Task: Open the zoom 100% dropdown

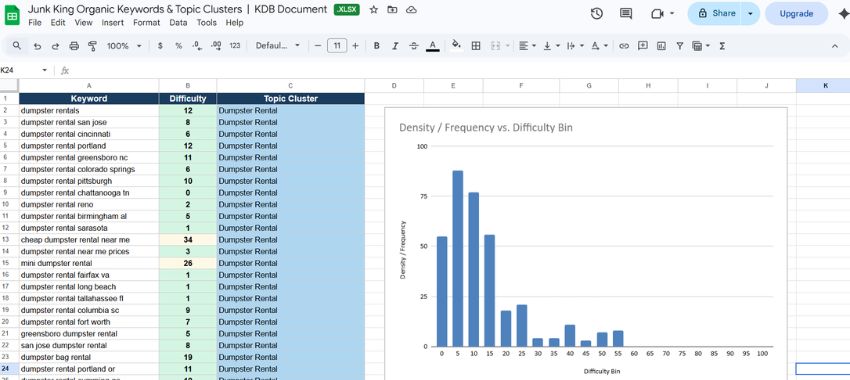Action: coord(124,46)
